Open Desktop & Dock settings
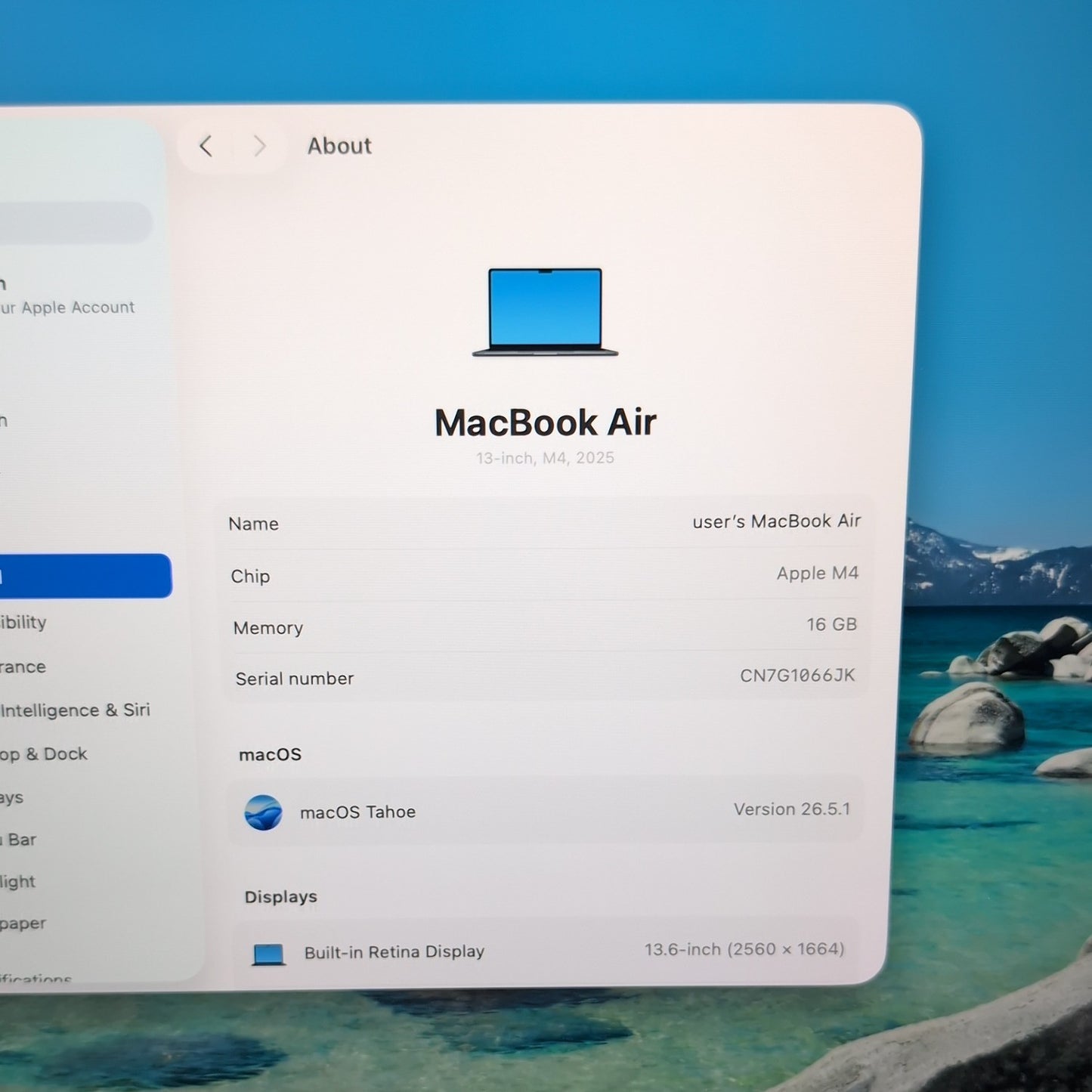This screenshot has width=1092, height=1092. tap(44, 754)
